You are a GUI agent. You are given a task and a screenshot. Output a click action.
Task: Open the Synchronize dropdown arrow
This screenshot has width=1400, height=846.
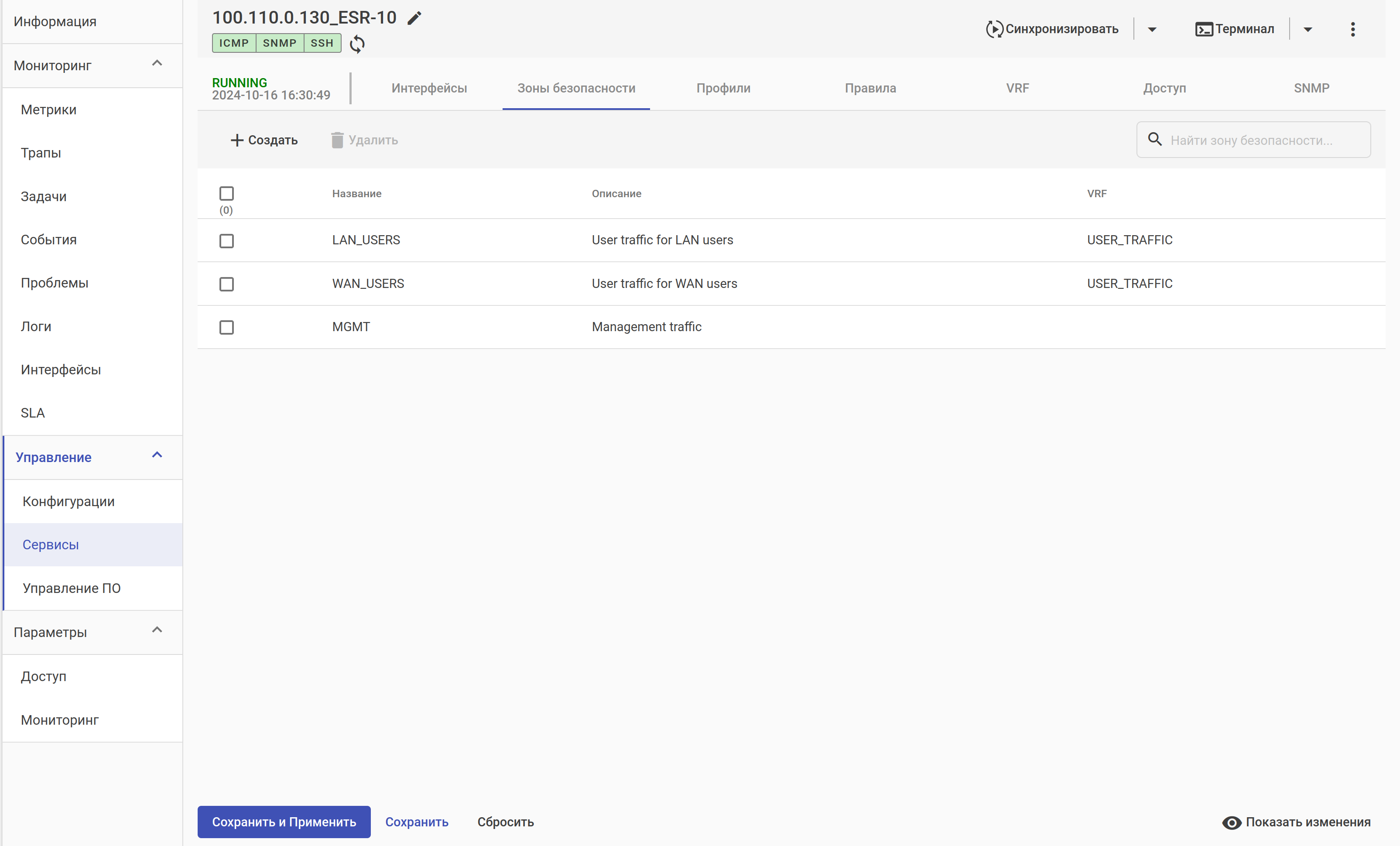(1152, 30)
